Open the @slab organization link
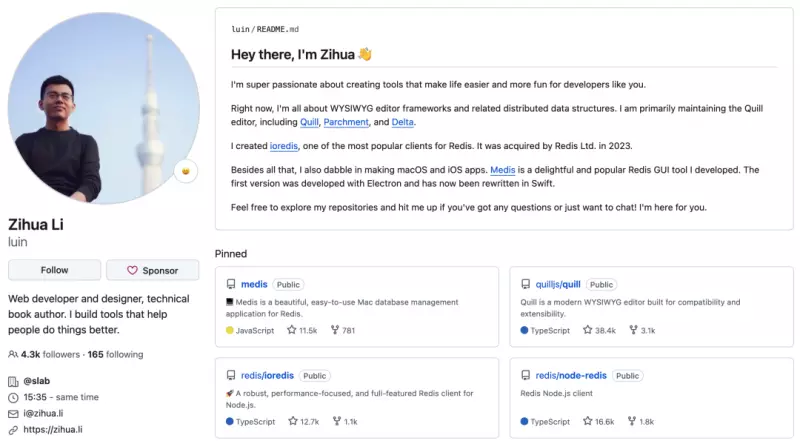Viewport: 800px width, 441px height. (x=37, y=381)
